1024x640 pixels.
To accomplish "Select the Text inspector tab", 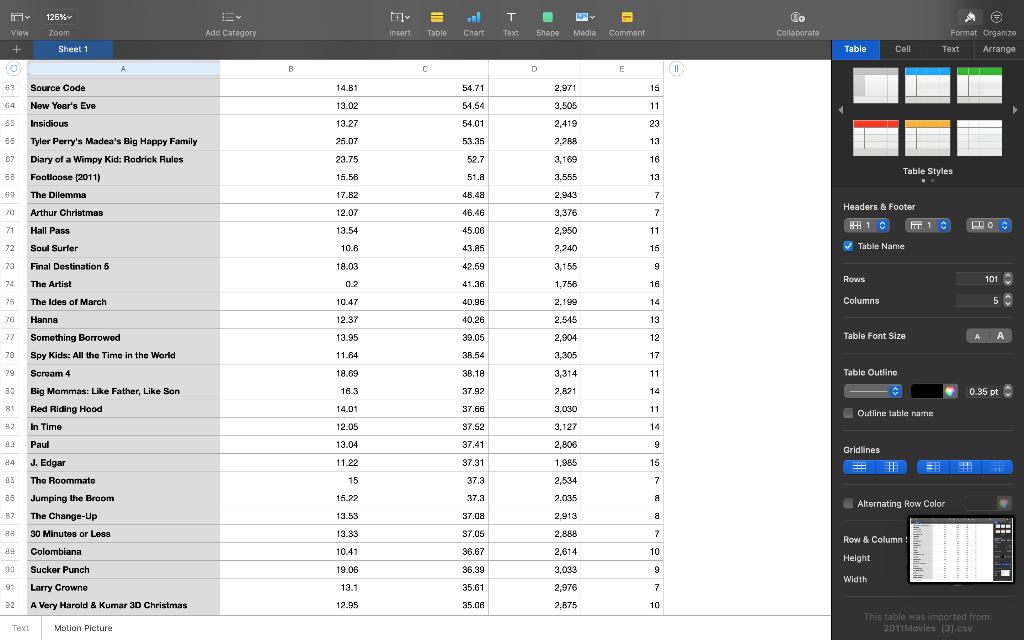I will click(950, 49).
